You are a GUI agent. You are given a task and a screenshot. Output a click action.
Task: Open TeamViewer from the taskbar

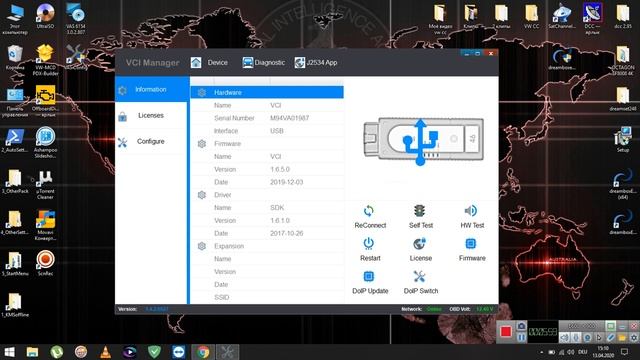178,352
